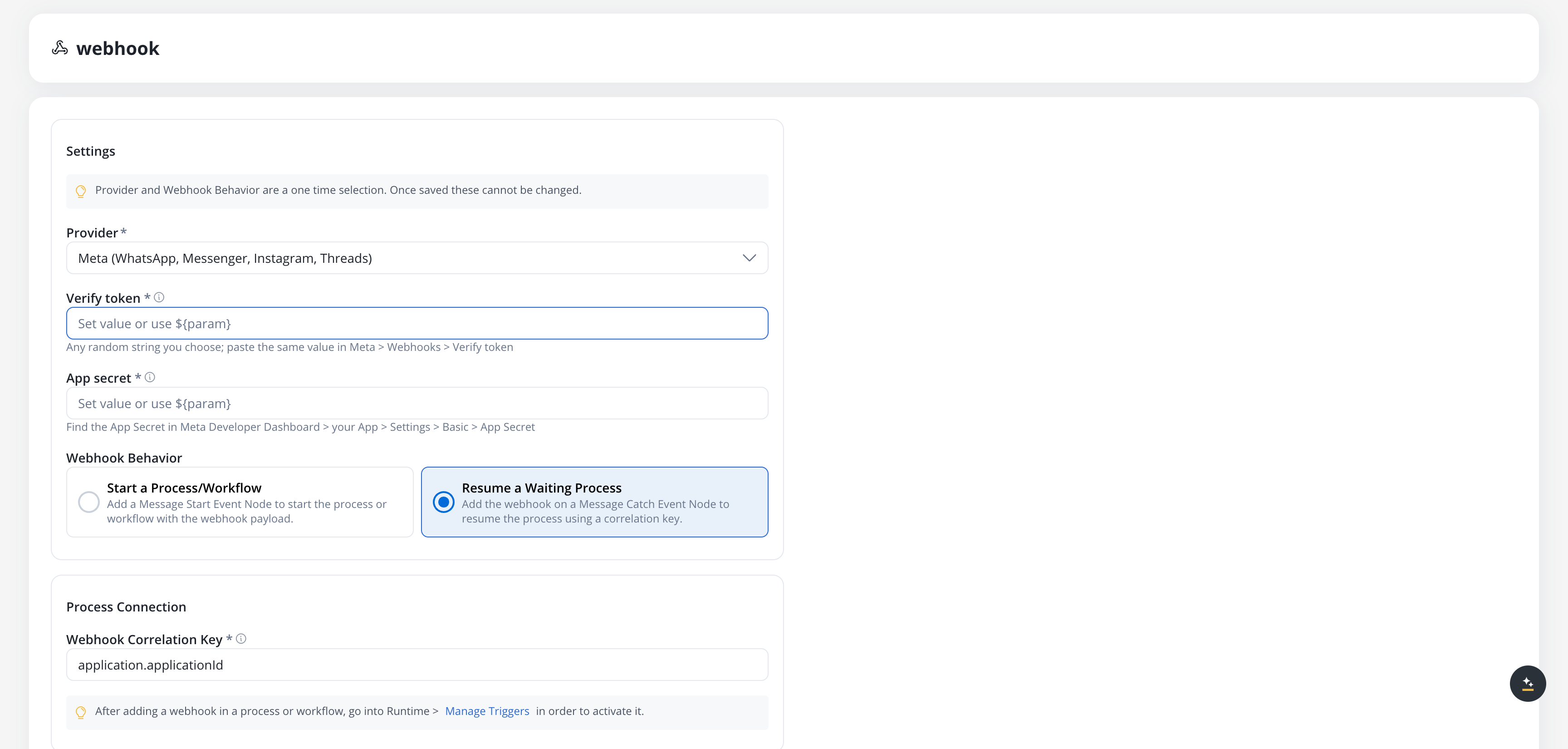
Task: Open the Meta provider combo box
Action: click(417, 258)
